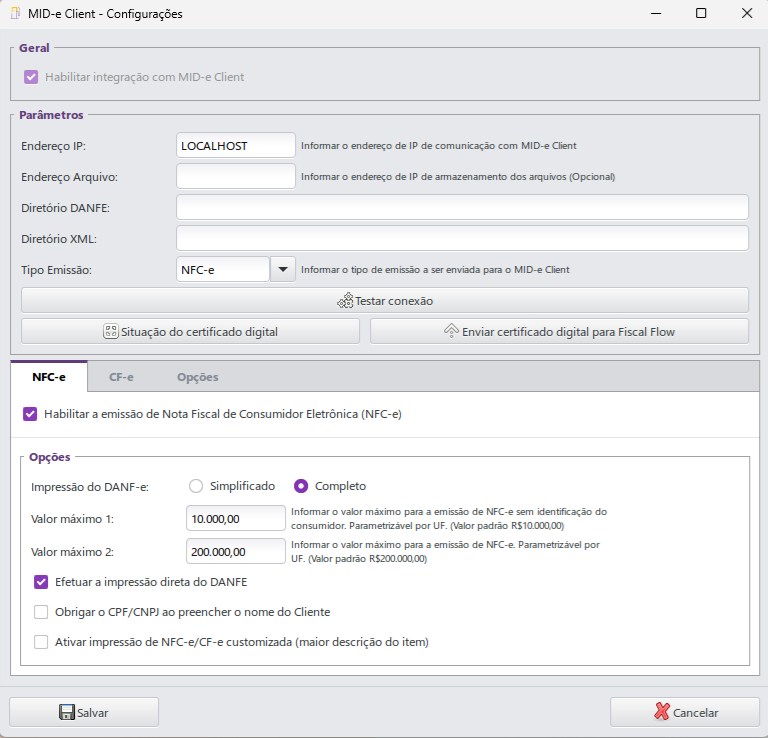Click the MID-e Client app icon in title bar
The width and height of the screenshot is (768, 738).
pos(16,13)
